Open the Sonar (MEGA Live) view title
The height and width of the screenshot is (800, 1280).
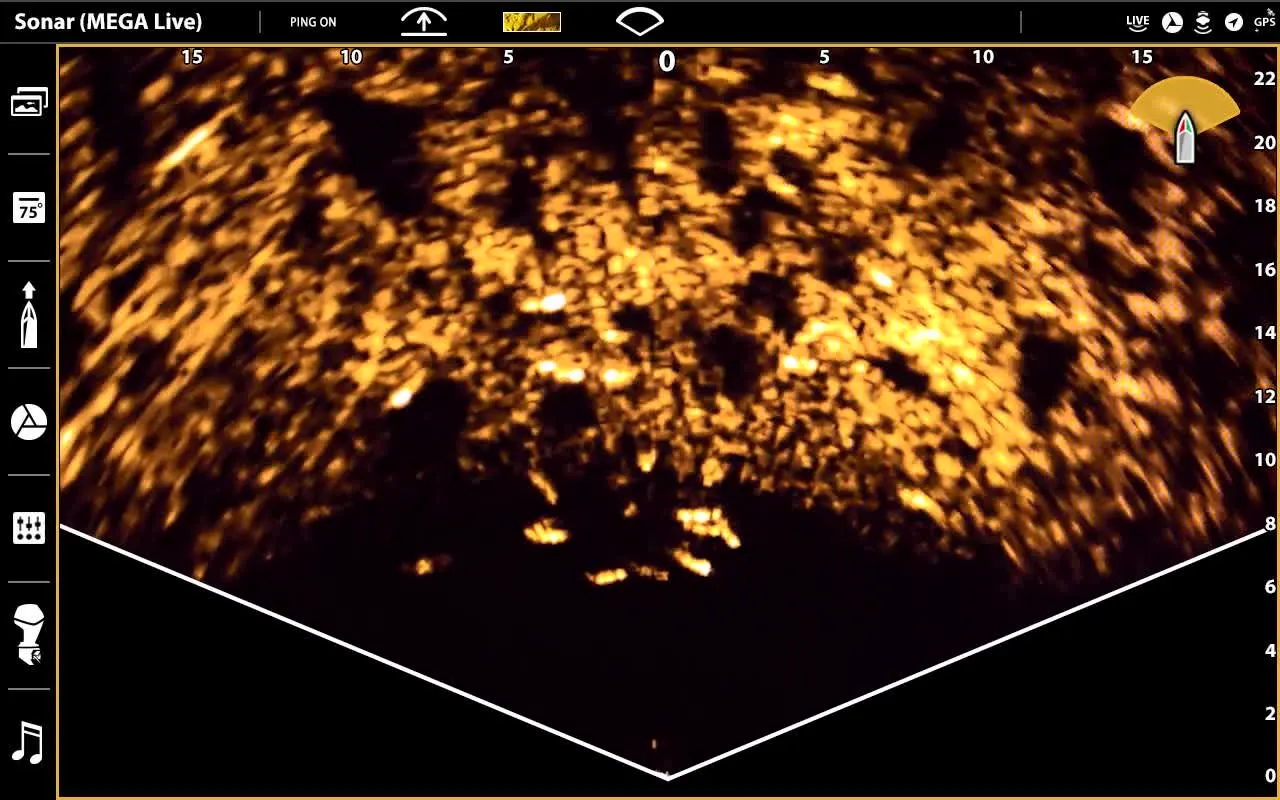tap(108, 22)
